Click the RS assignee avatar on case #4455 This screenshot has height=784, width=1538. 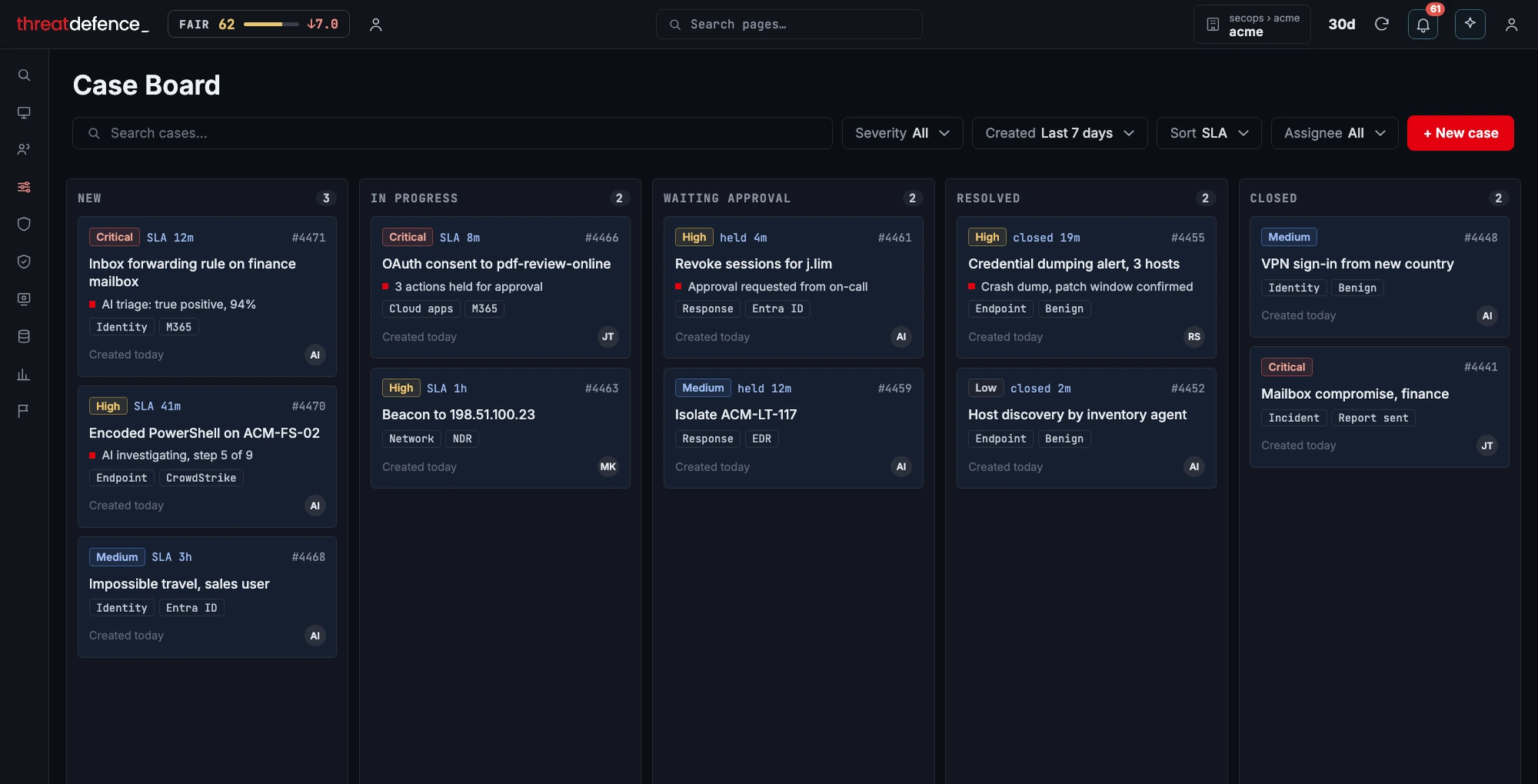pos(1193,337)
